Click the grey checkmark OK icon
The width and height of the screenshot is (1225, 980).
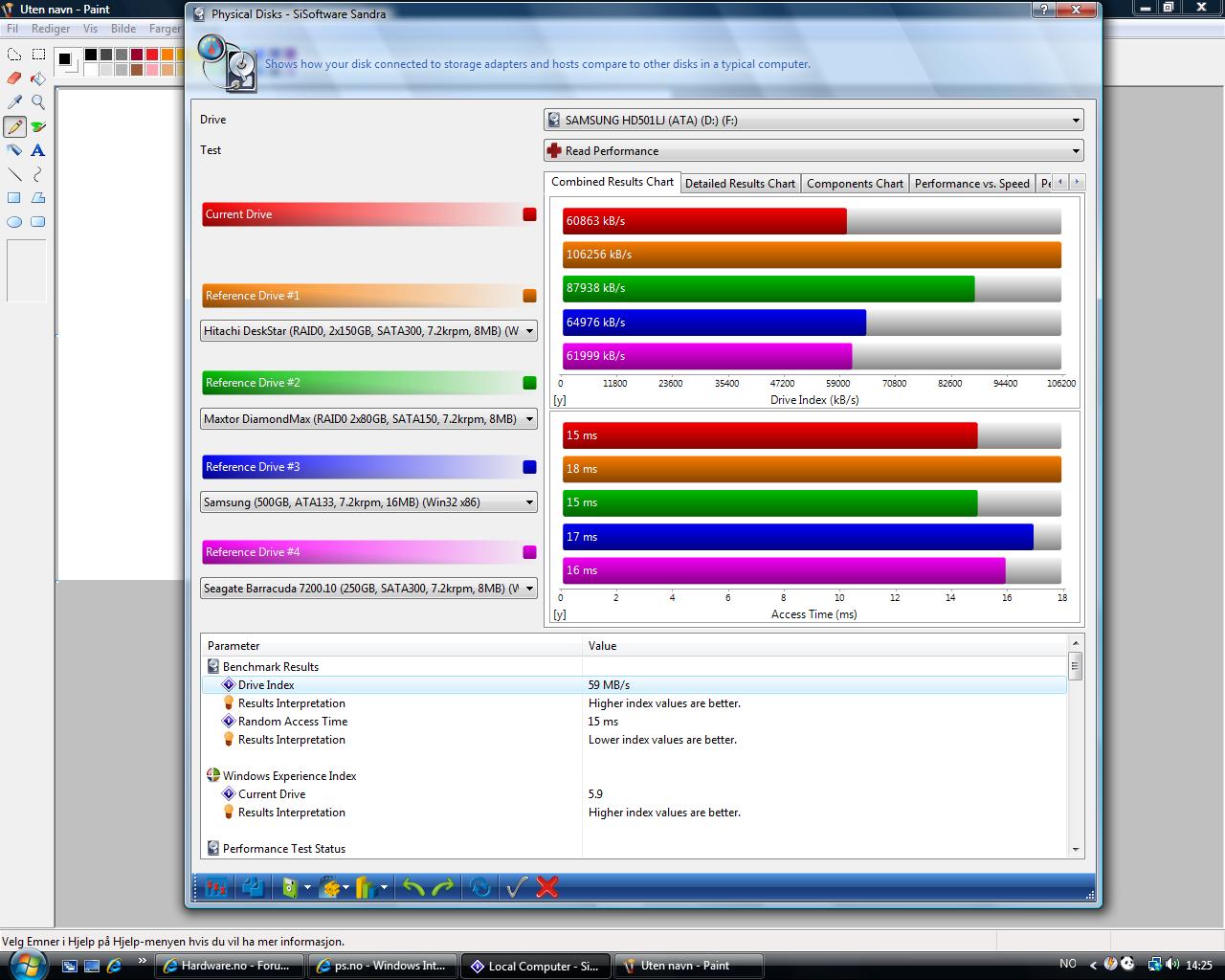click(517, 887)
